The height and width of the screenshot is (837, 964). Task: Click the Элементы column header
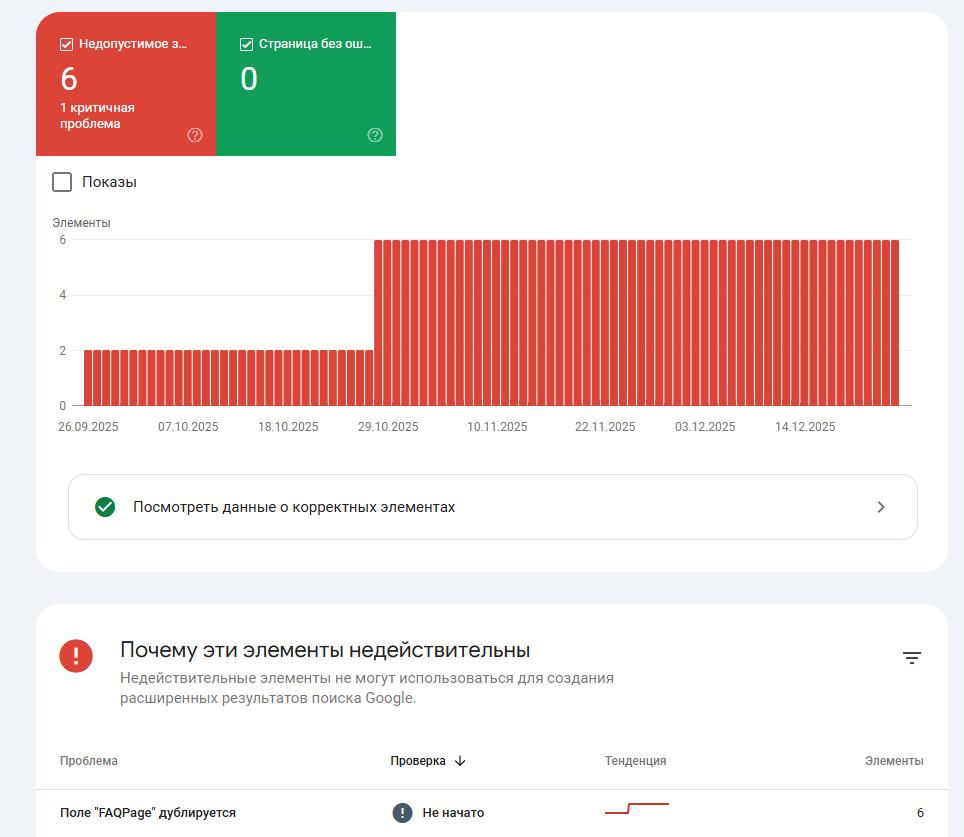[894, 761]
